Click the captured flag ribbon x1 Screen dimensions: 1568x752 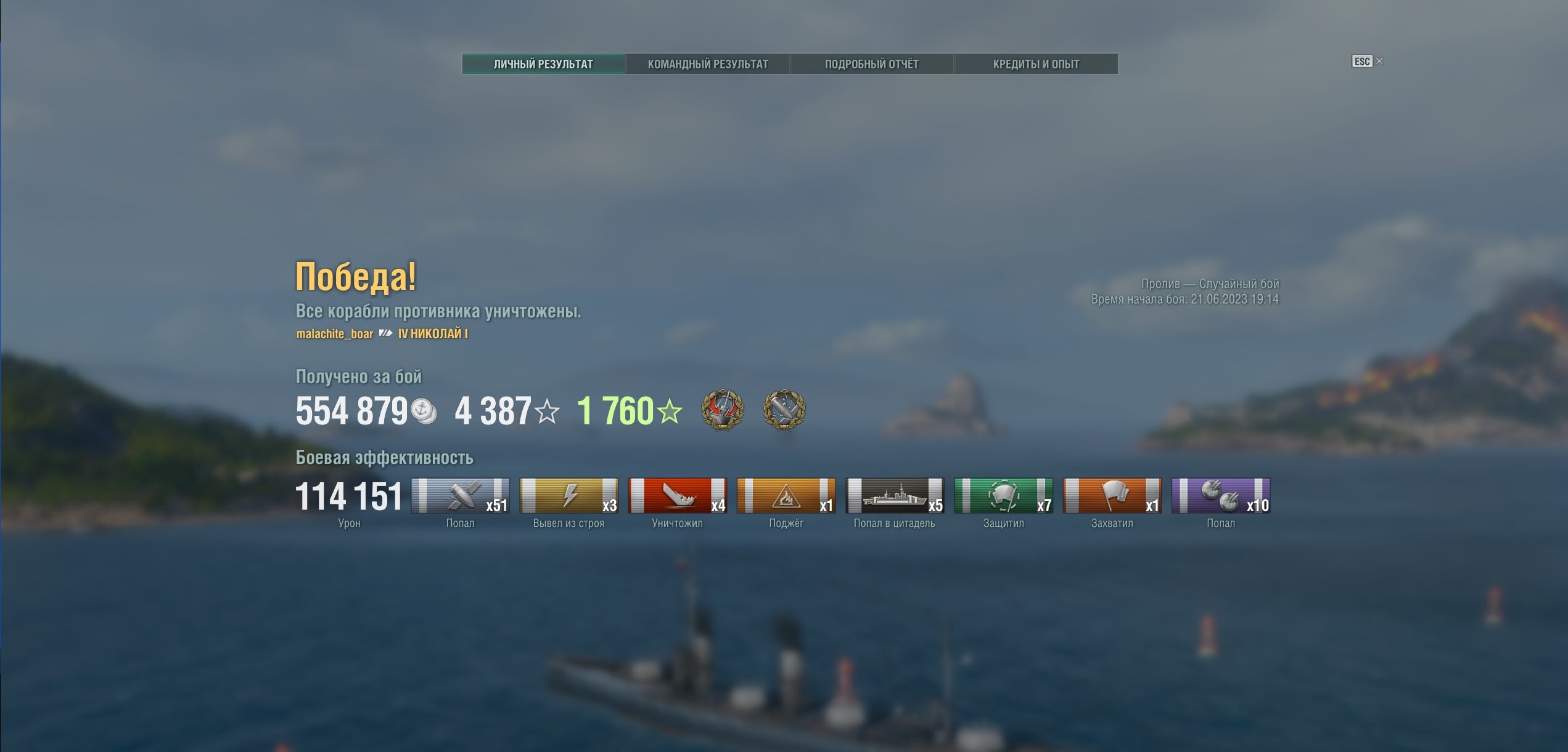pos(1112,495)
